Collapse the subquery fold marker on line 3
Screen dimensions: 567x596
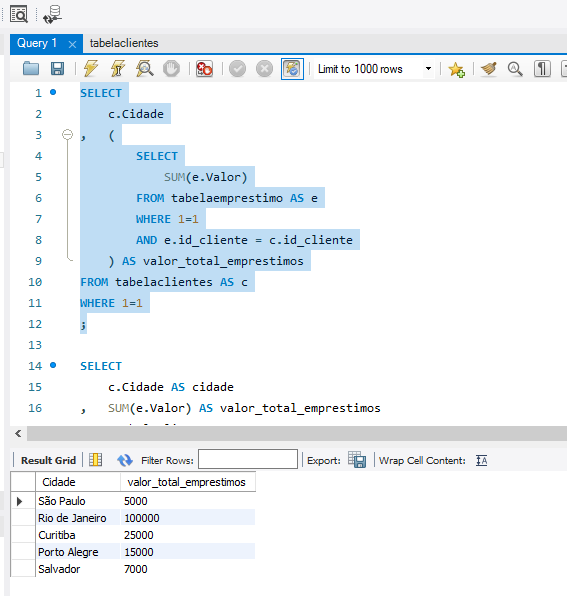tap(67, 135)
